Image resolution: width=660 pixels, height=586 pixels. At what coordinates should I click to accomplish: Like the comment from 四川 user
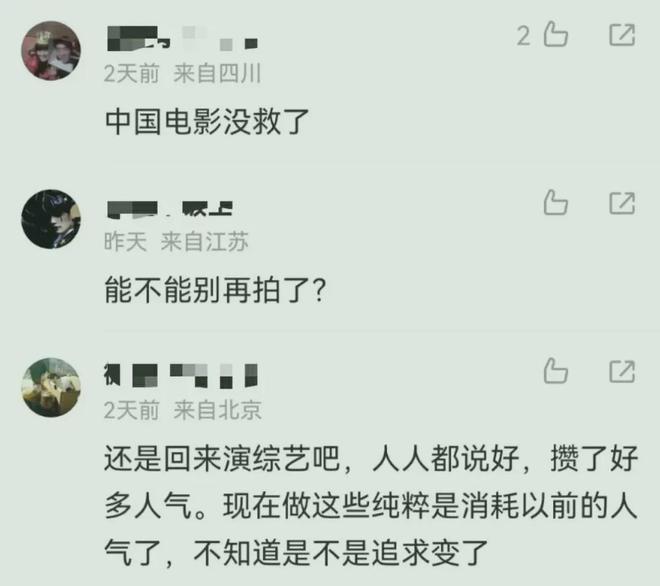[x=556, y=35]
